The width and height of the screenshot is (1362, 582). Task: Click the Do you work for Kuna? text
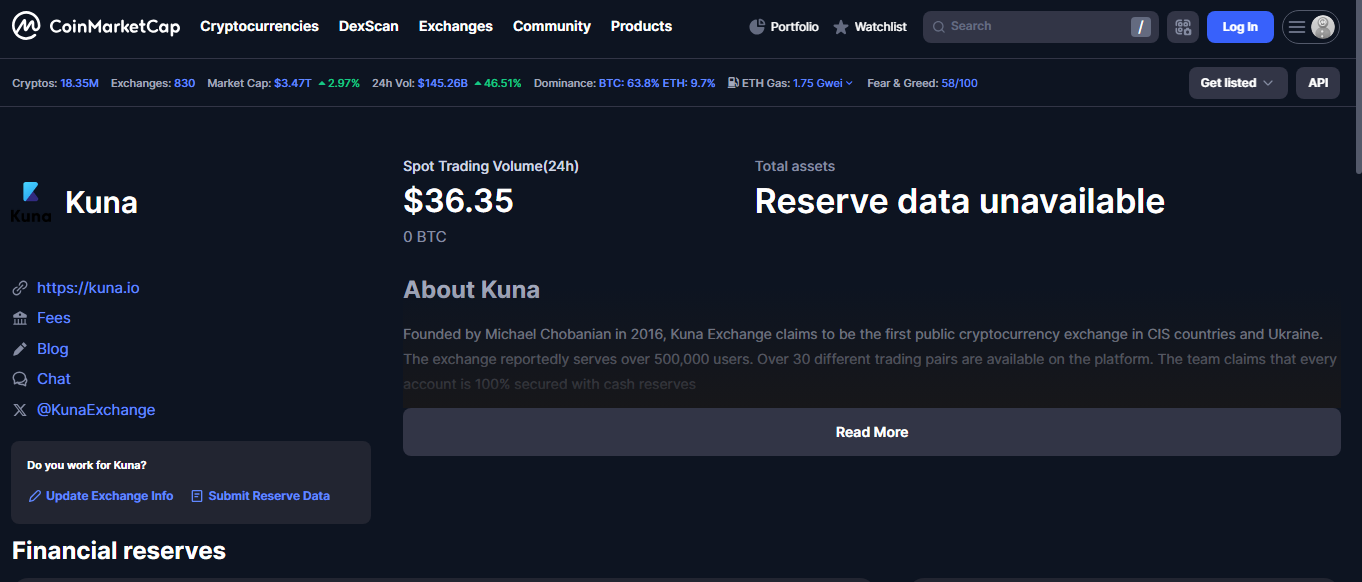coord(87,465)
